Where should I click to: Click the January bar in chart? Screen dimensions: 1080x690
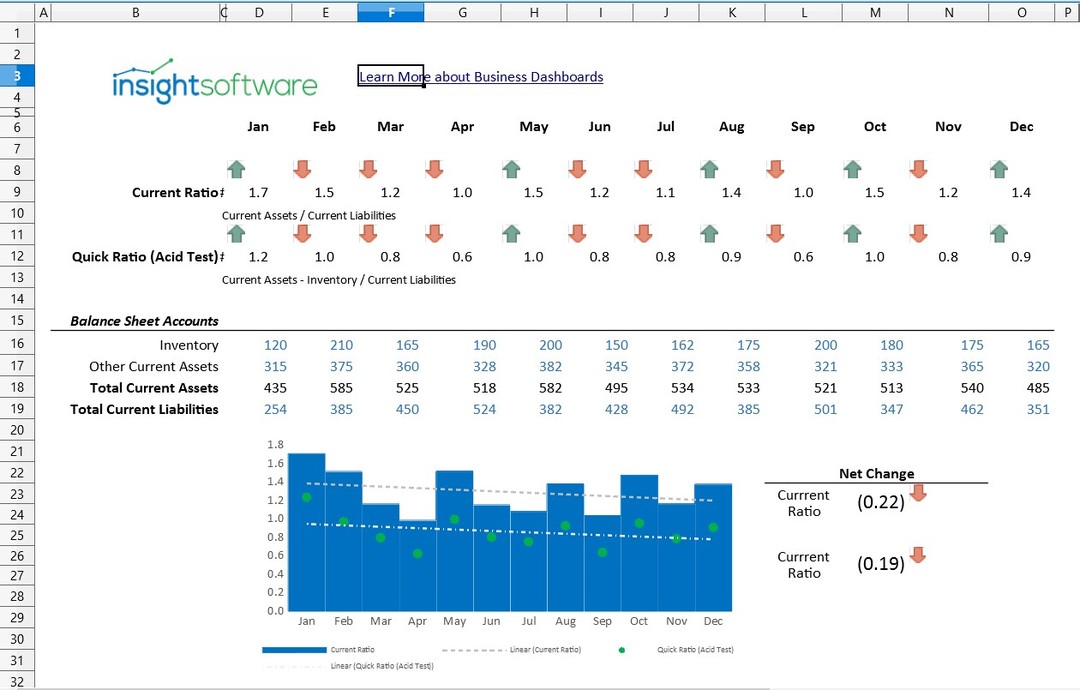(x=306, y=540)
